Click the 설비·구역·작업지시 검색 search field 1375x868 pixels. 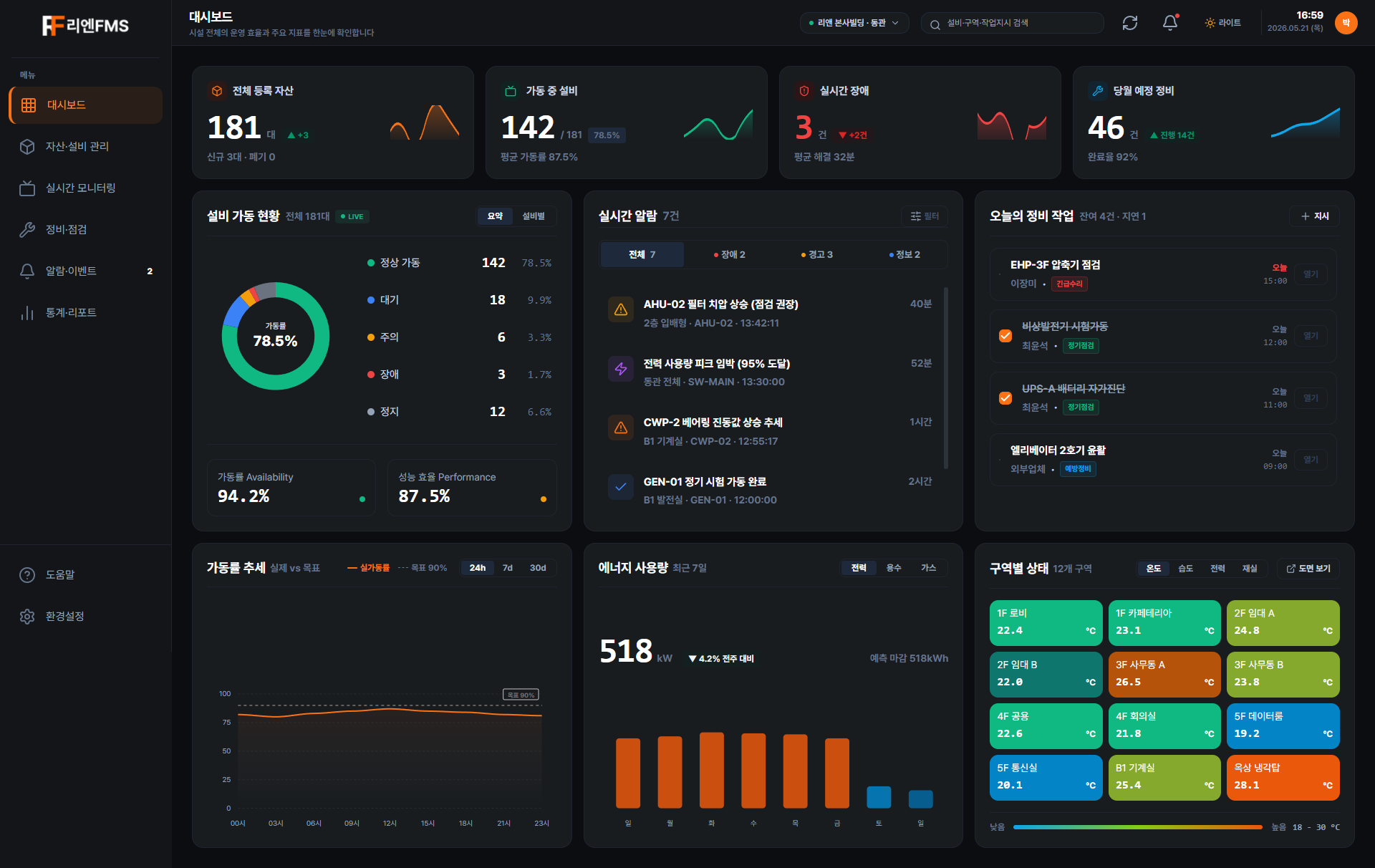click(1012, 23)
